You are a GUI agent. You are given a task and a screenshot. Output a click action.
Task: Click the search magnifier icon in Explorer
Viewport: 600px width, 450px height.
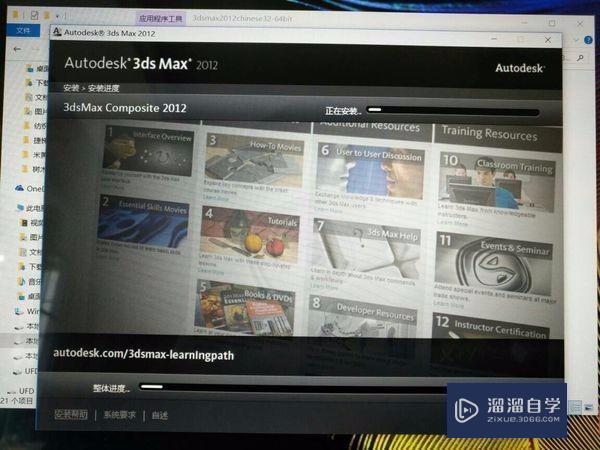tap(580, 58)
